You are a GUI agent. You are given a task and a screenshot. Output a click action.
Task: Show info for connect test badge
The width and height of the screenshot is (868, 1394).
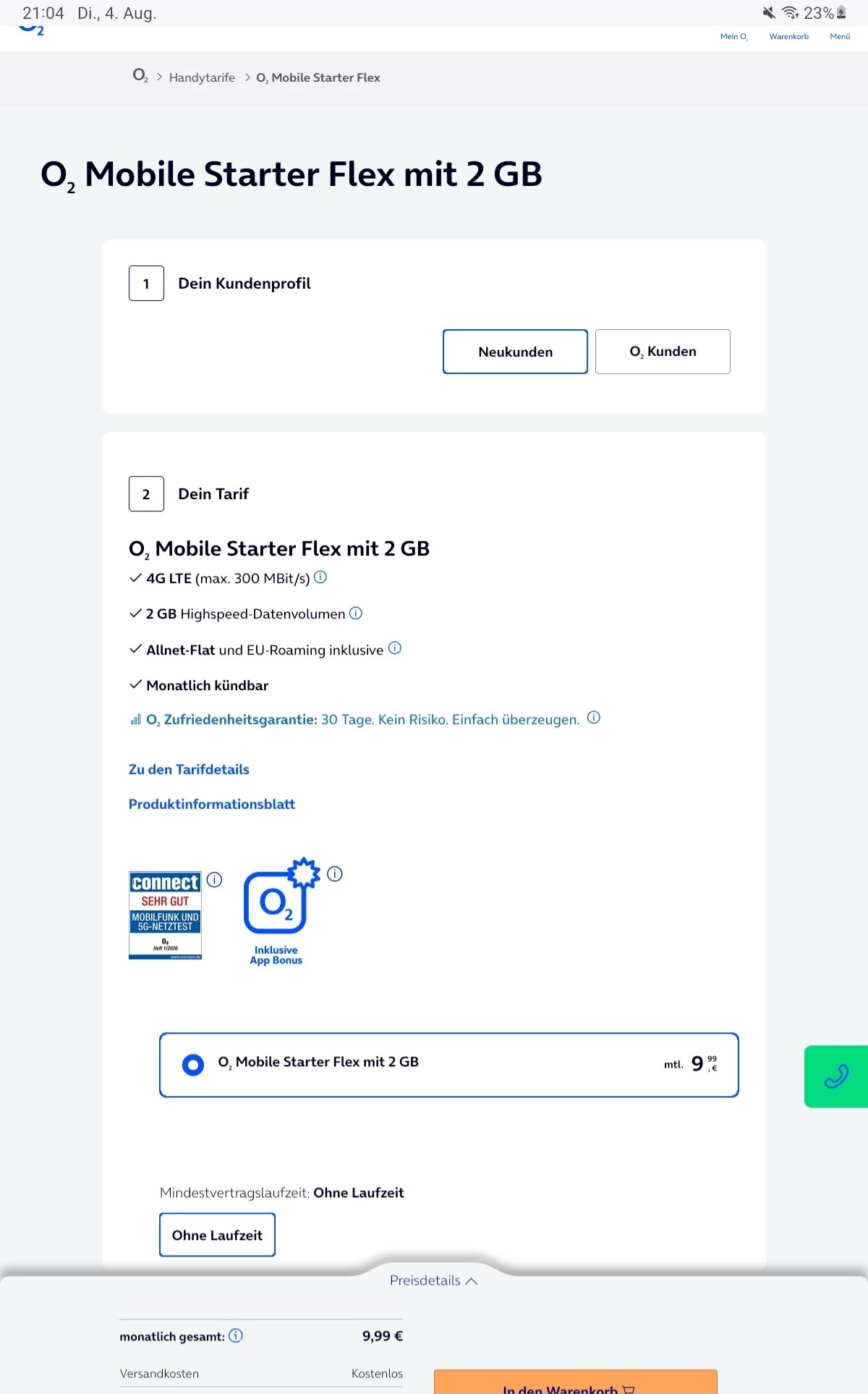(214, 880)
